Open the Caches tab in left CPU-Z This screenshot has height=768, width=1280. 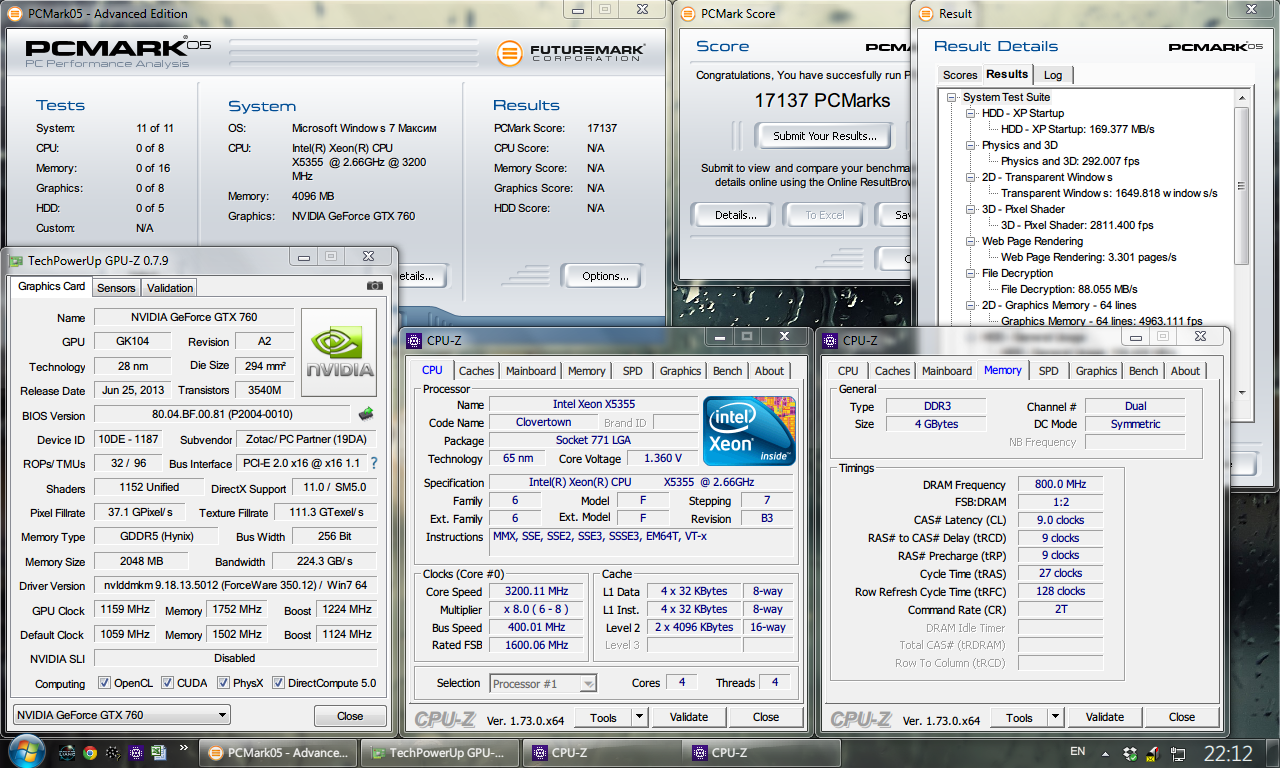(x=476, y=371)
